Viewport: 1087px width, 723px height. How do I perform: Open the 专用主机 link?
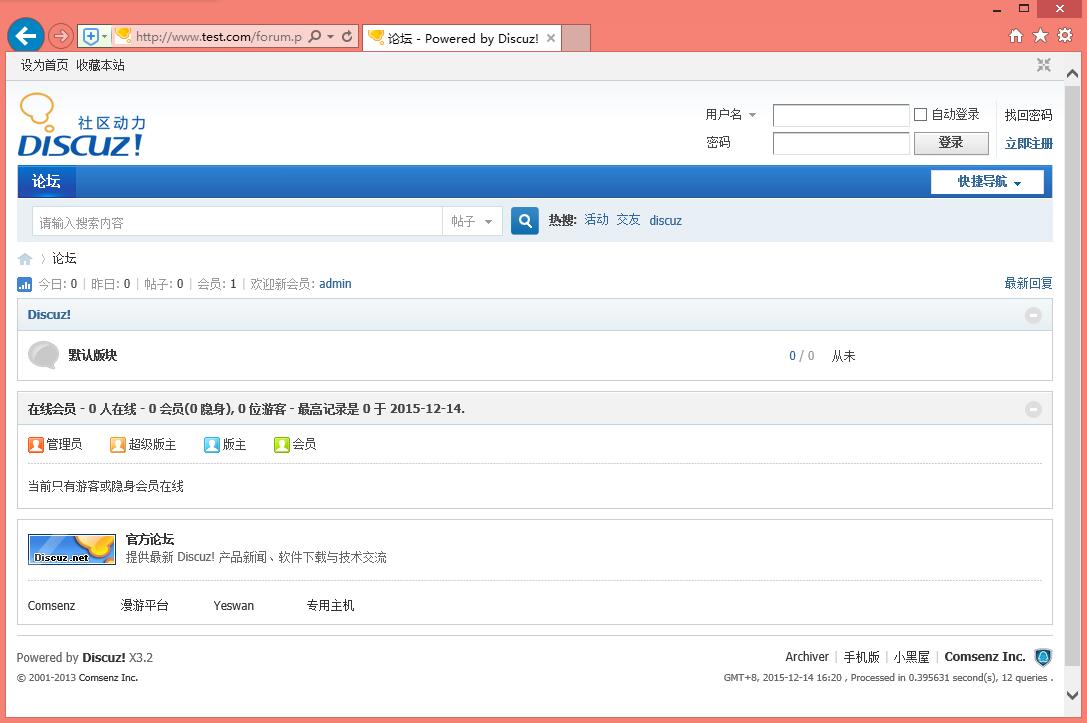click(330, 605)
